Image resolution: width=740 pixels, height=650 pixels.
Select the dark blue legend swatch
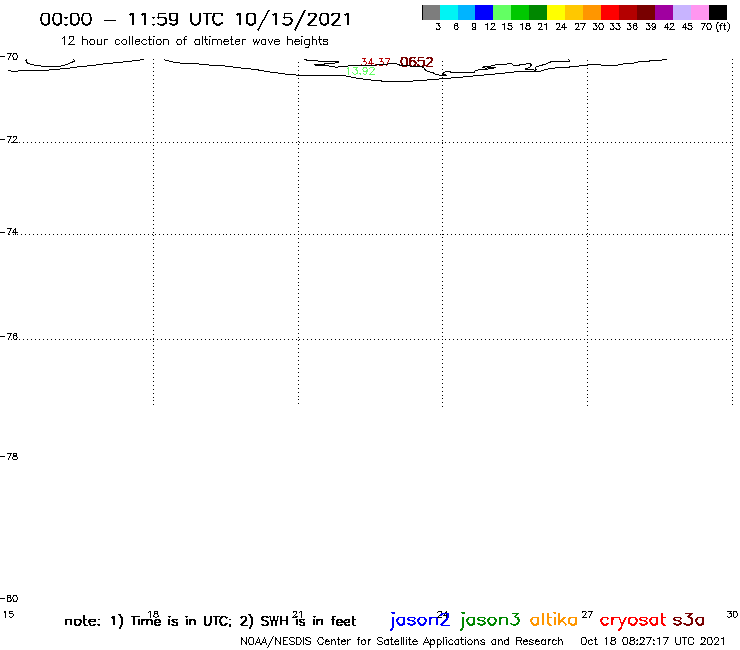pos(484,12)
